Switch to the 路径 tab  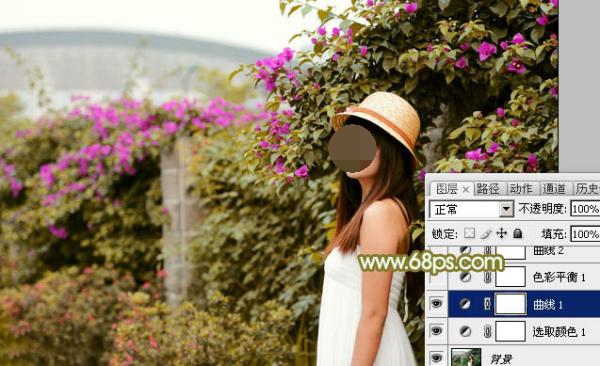tap(488, 189)
